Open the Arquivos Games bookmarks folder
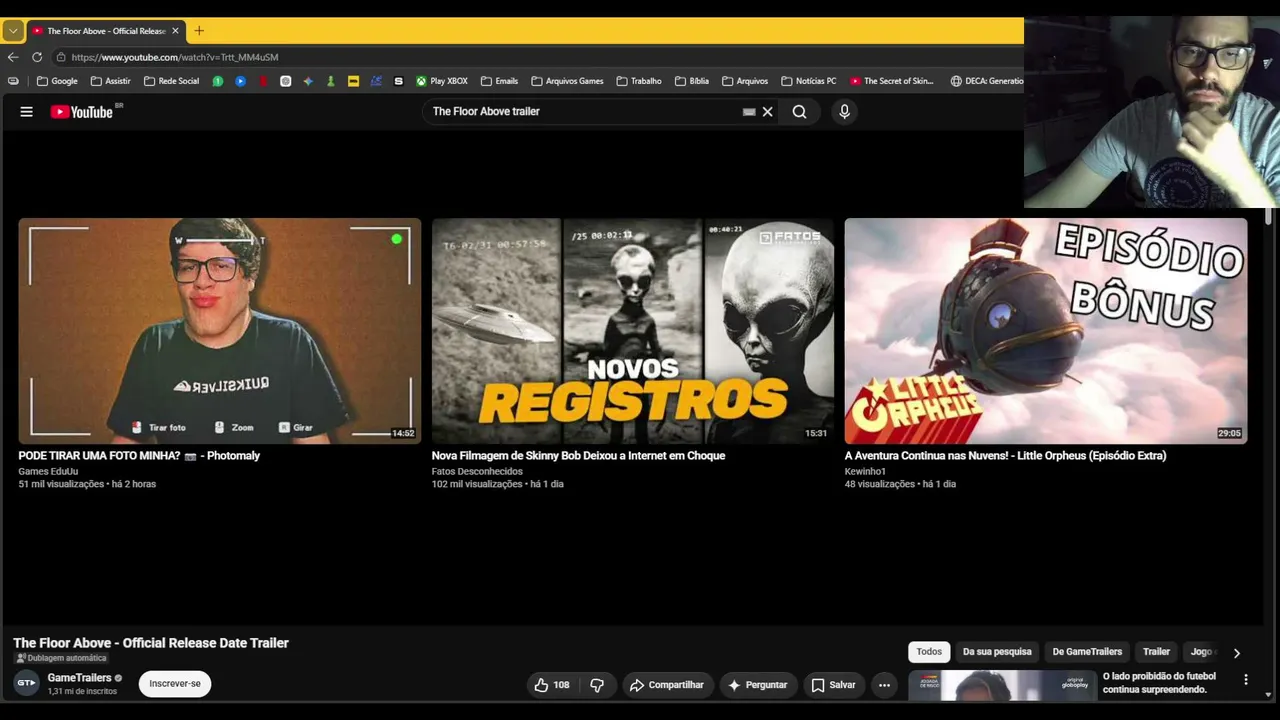Screen dimensions: 1280x720 [x=567, y=81]
